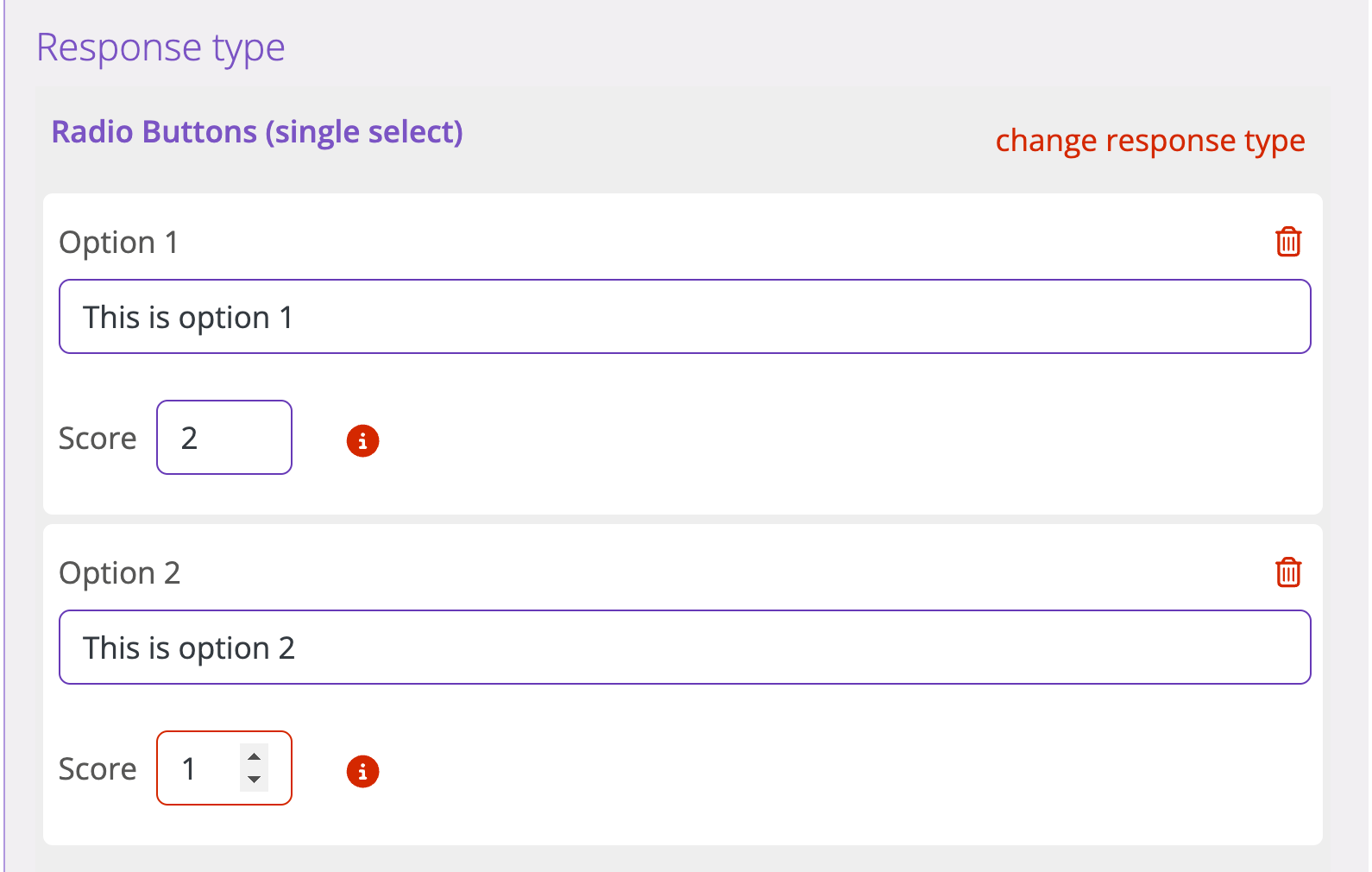Click the 'Option 1' label

tap(118, 243)
